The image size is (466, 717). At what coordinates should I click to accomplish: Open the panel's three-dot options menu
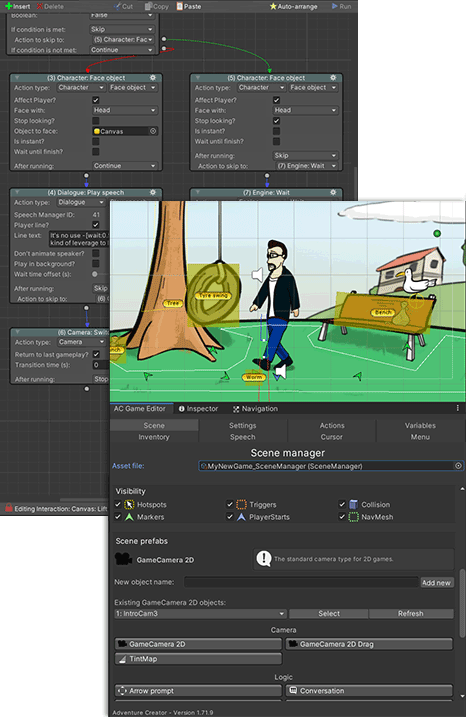coord(457,408)
